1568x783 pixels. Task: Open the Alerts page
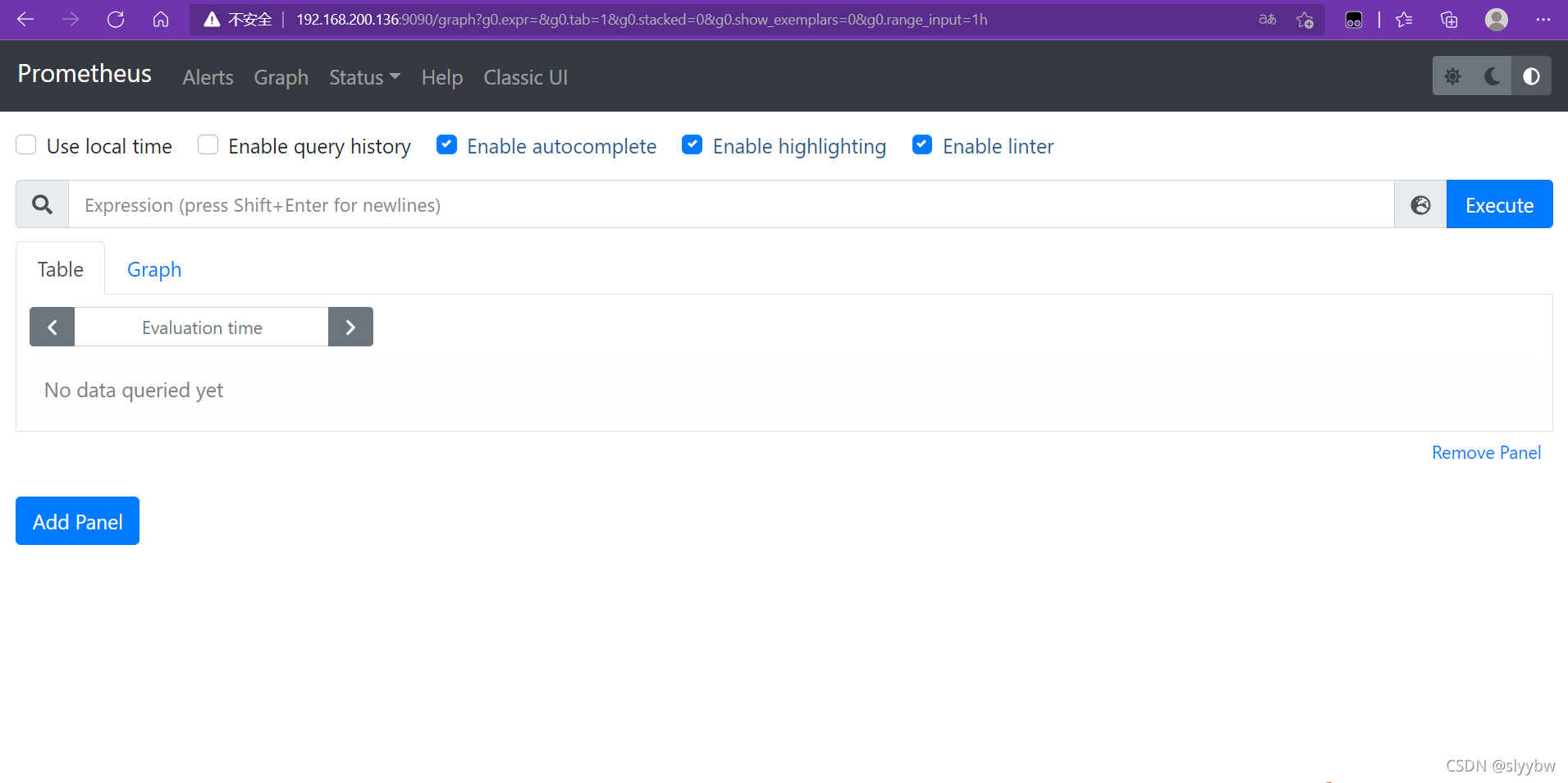click(208, 77)
